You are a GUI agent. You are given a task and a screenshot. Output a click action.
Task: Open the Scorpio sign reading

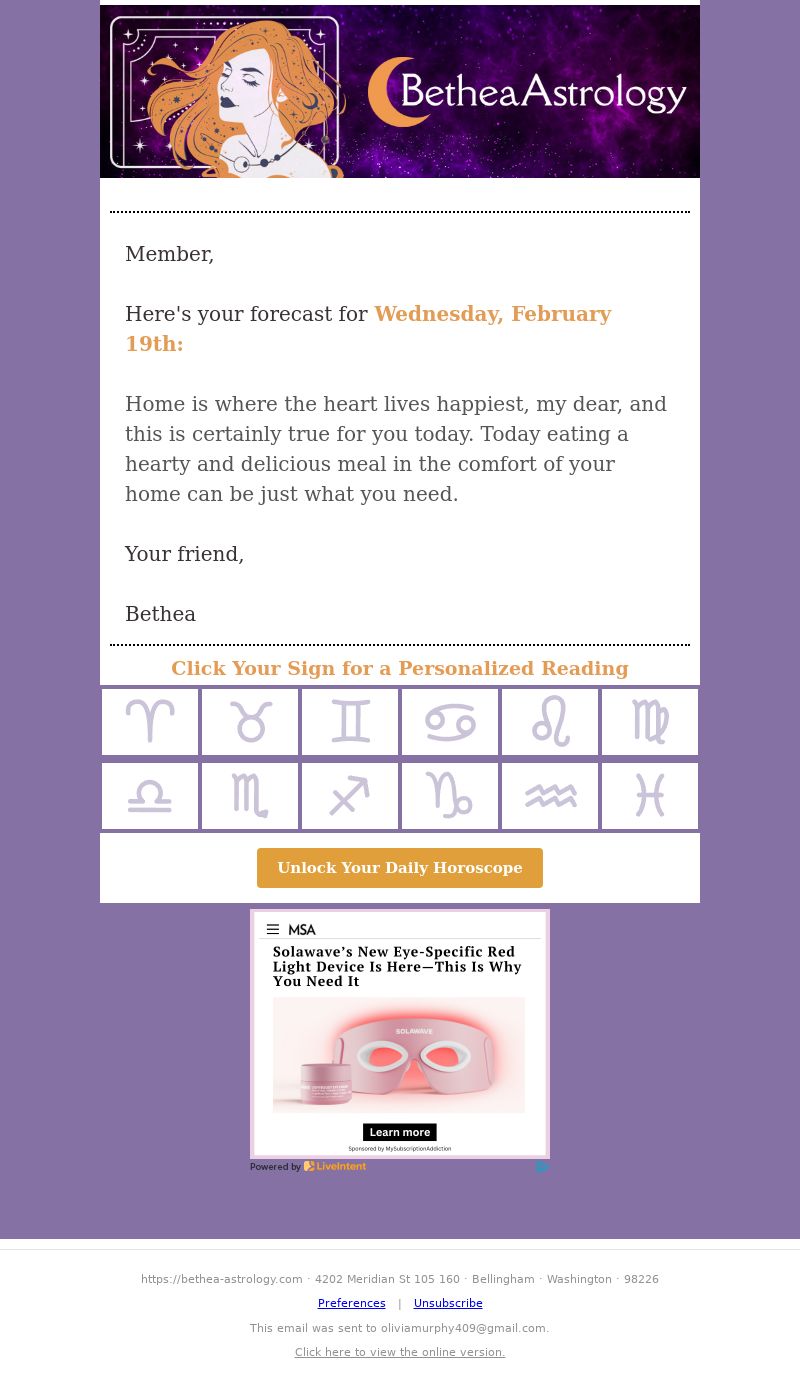click(250, 796)
